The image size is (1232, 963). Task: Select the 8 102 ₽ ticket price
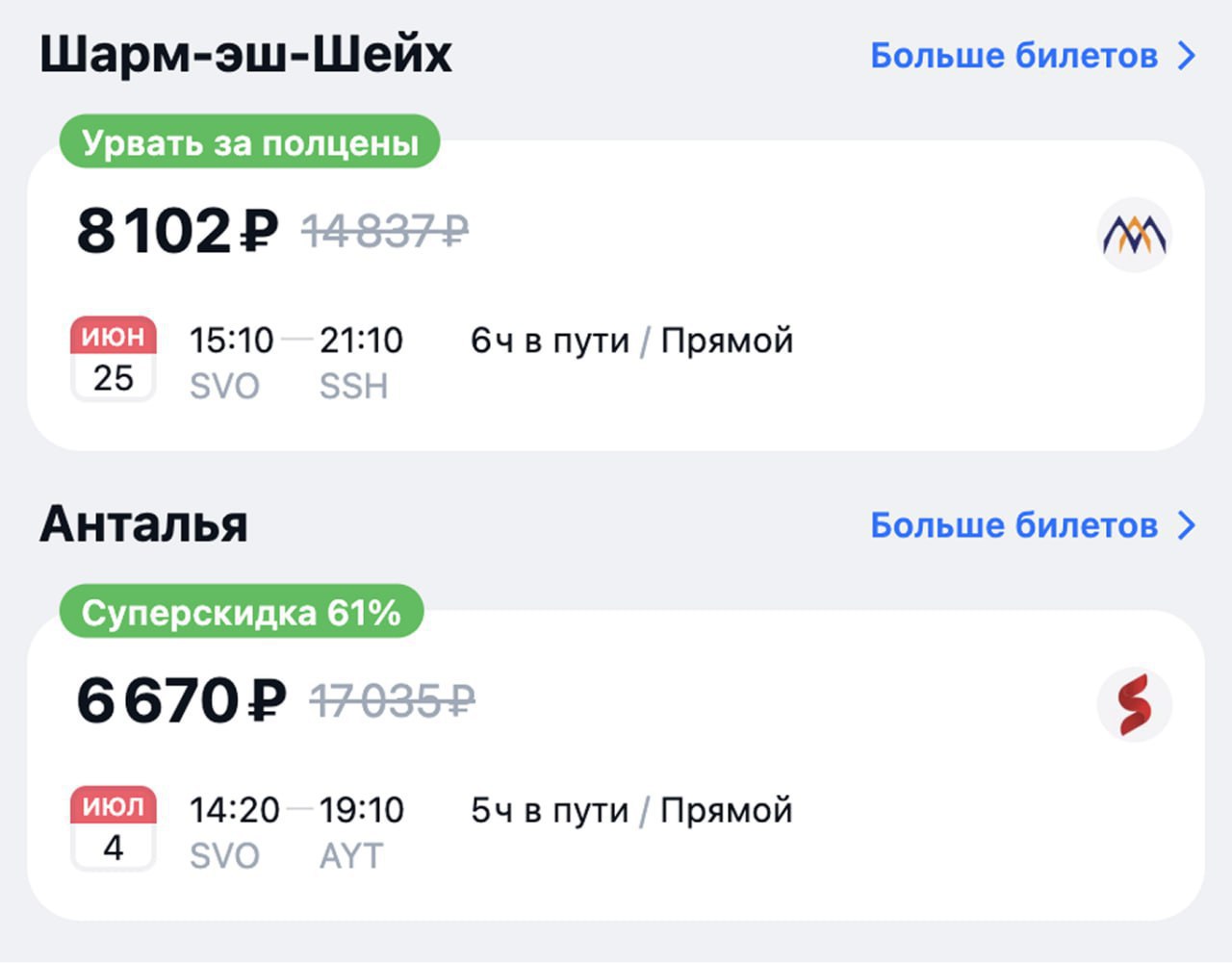(177, 232)
